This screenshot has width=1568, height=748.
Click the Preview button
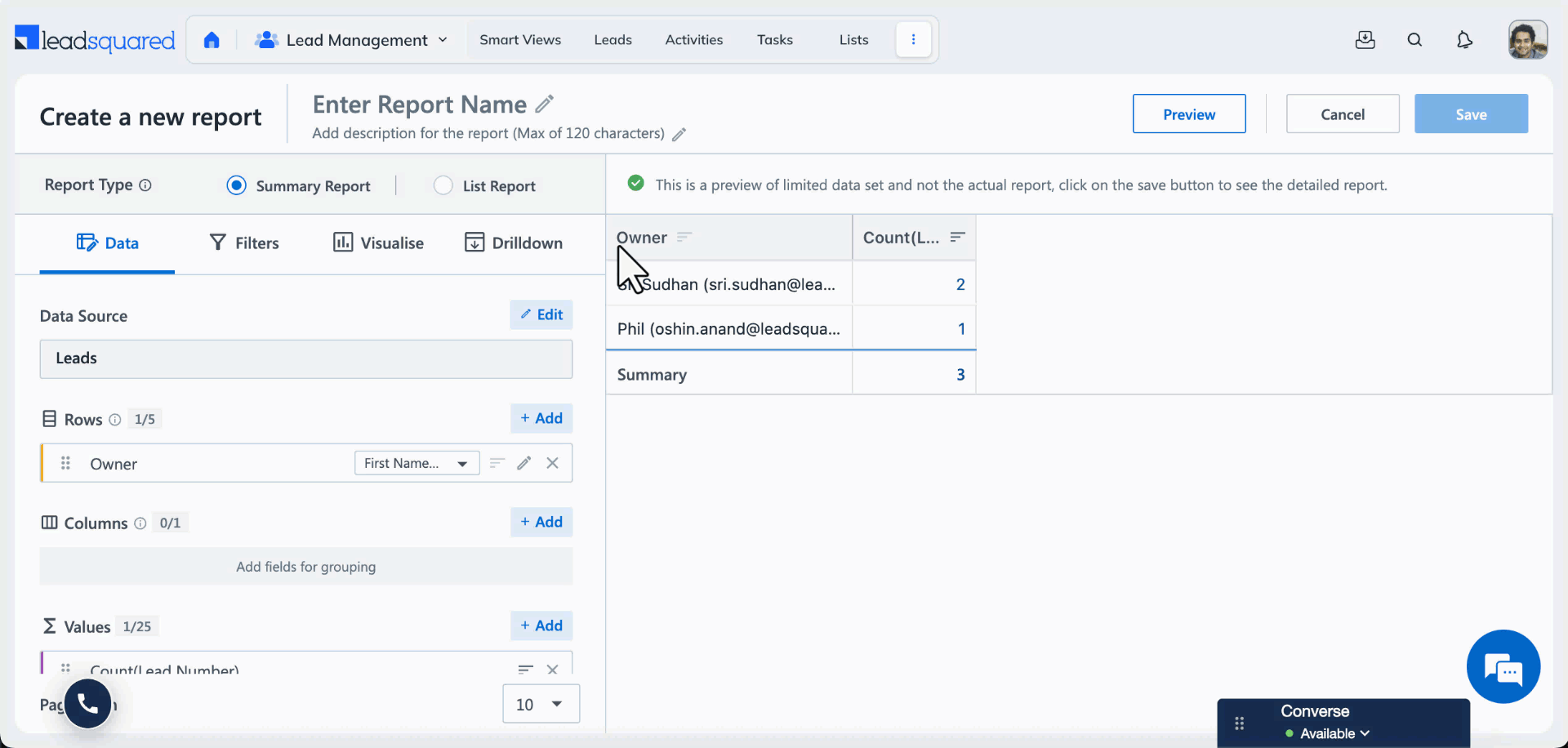coord(1189,114)
